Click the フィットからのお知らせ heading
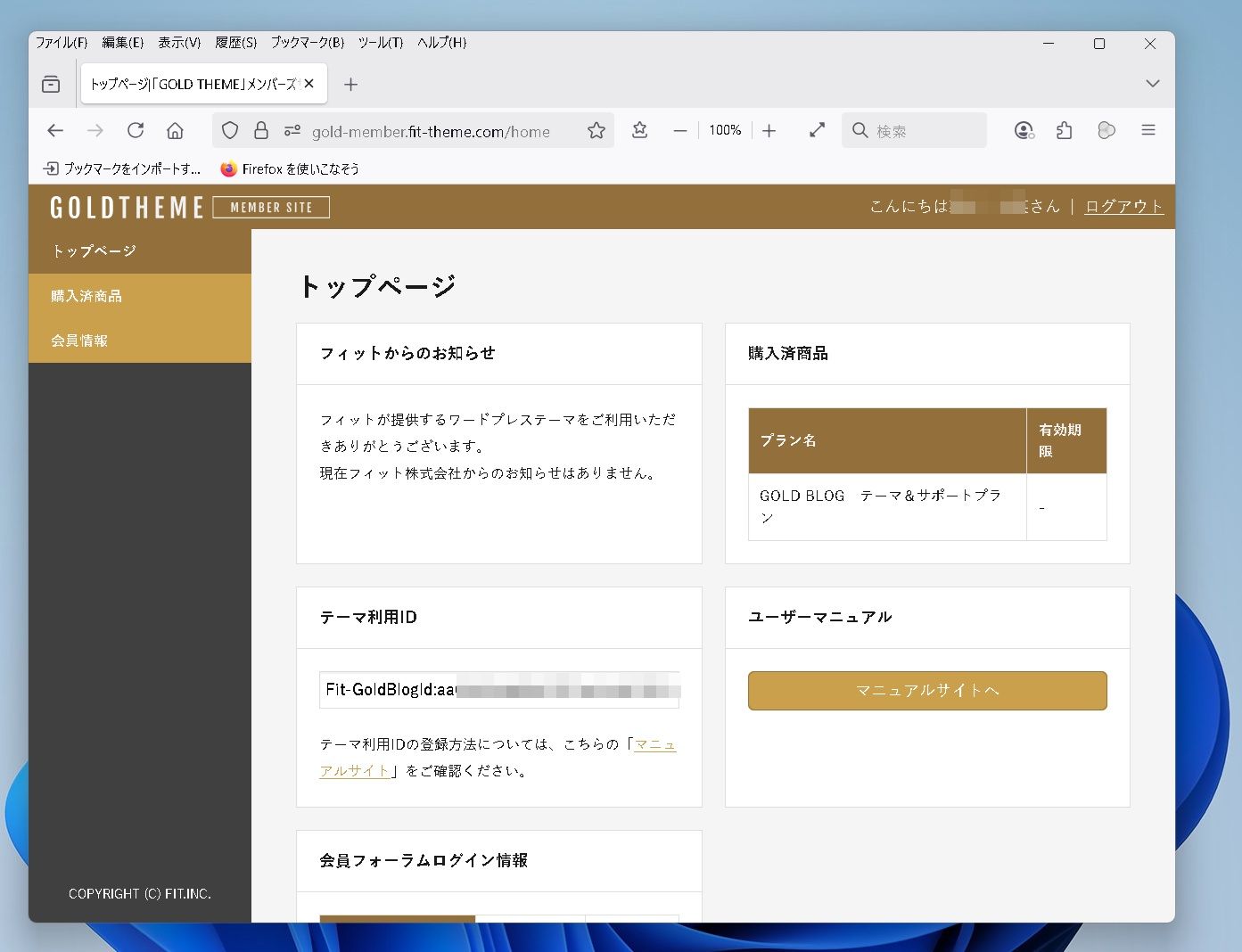Image resolution: width=1242 pixels, height=952 pixels. tap(407, 353)
